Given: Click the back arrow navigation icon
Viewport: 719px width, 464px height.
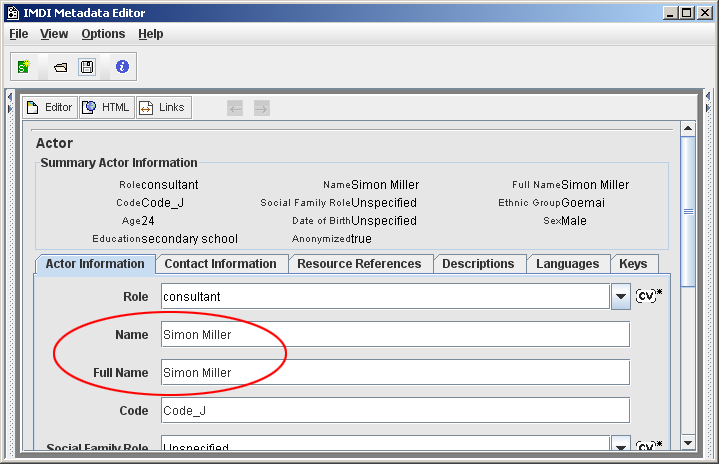Looking at the screenshot, I should click(235, 108).
